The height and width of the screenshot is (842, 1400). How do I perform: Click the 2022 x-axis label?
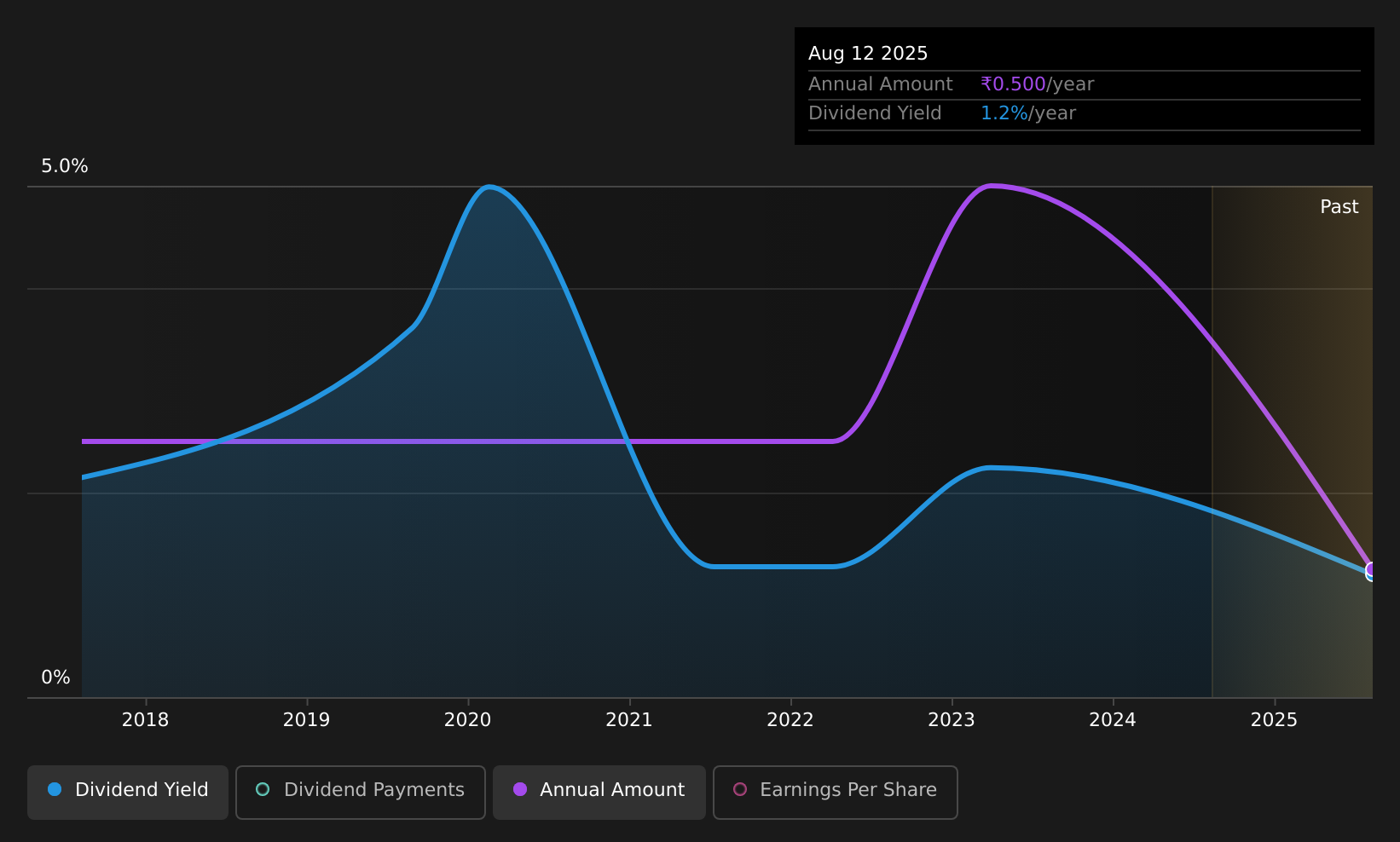(x=790, y=720)
